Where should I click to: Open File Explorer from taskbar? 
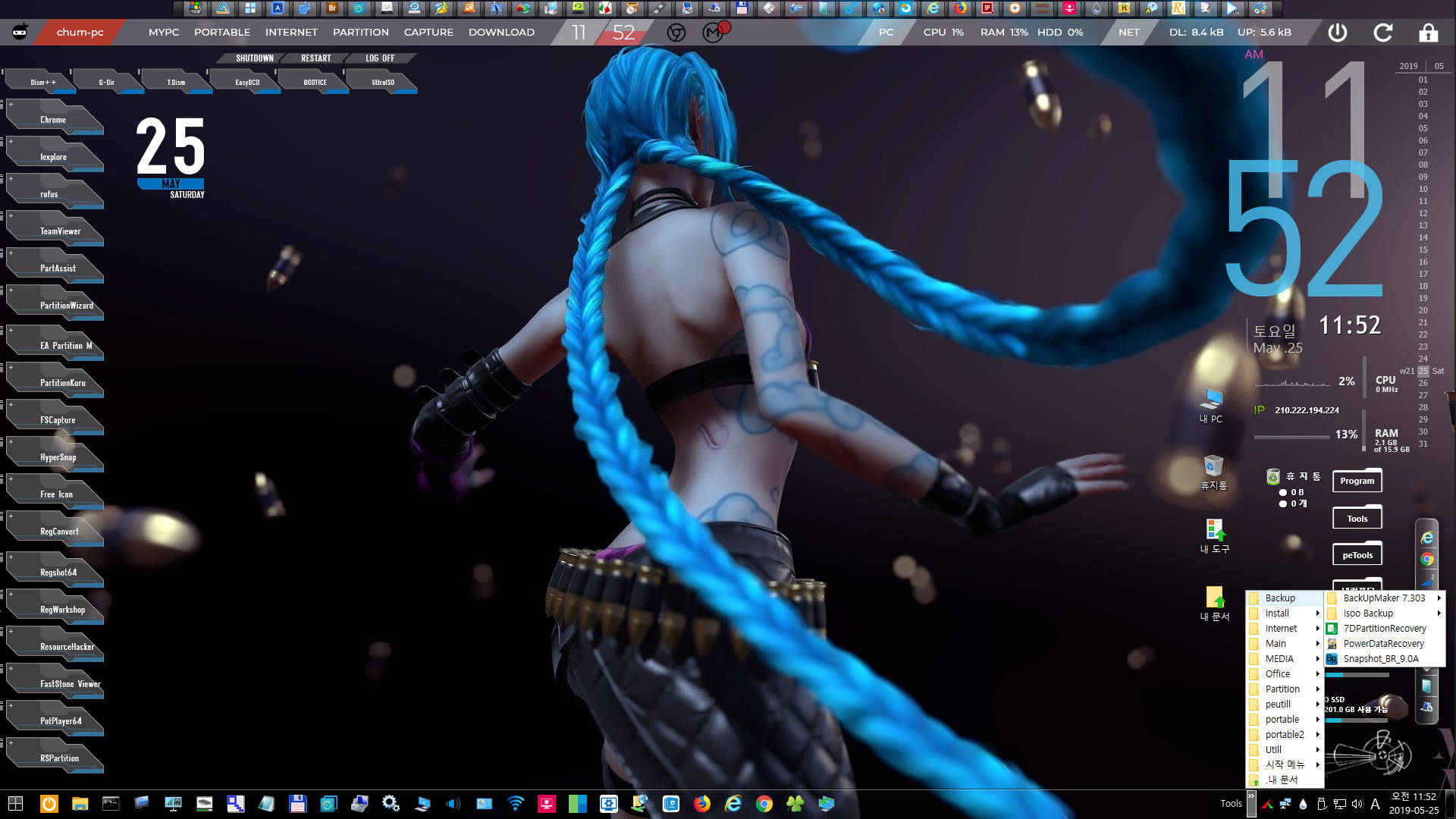[x=80, y=804]
